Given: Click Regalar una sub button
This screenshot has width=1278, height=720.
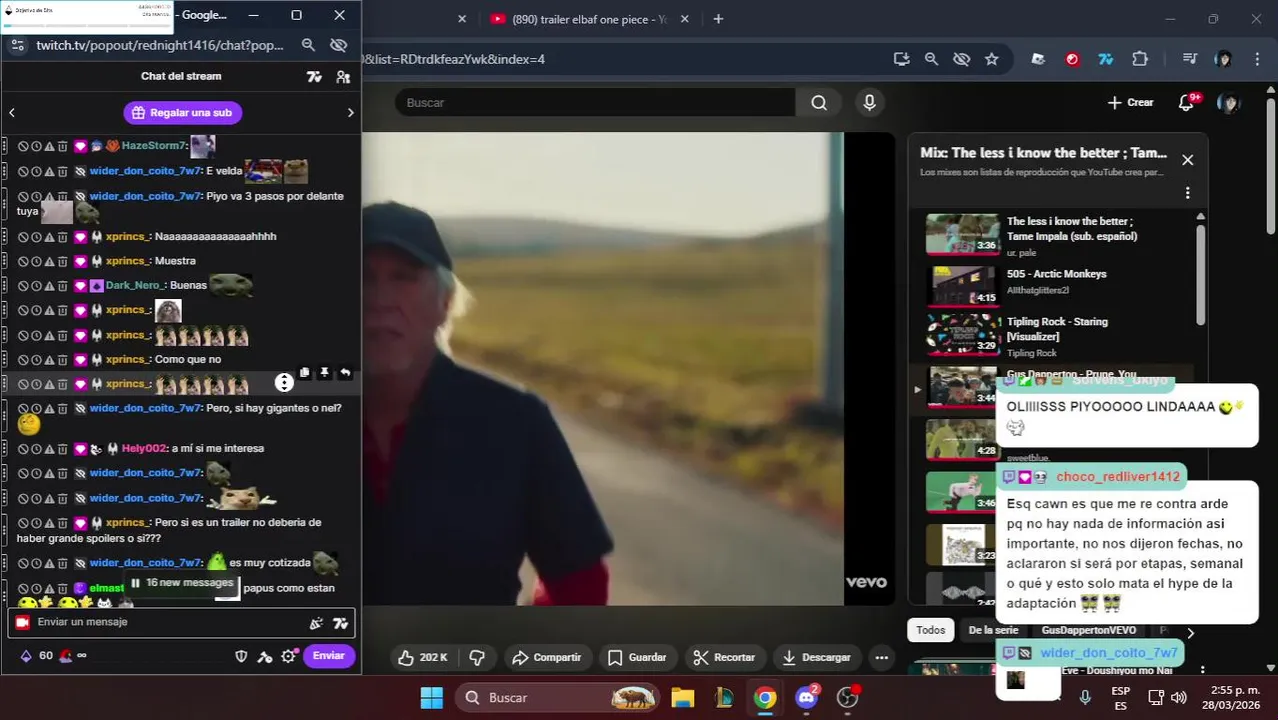Looking at the screenshot, I should point(182,113).
